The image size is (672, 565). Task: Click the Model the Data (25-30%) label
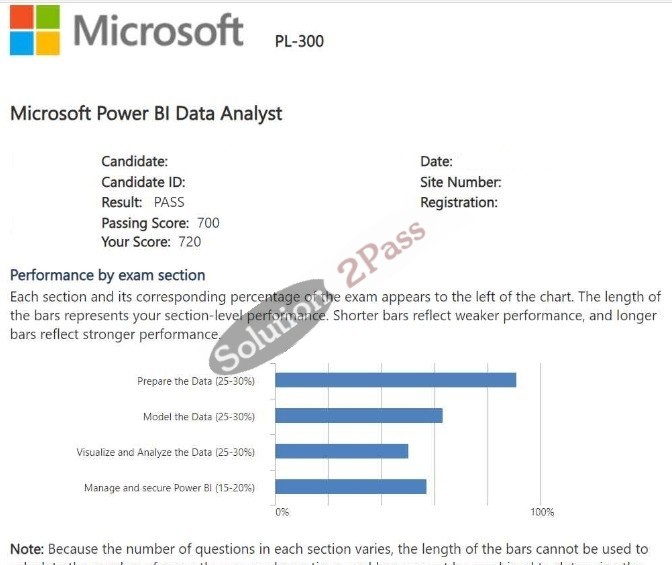pos(199,417)
